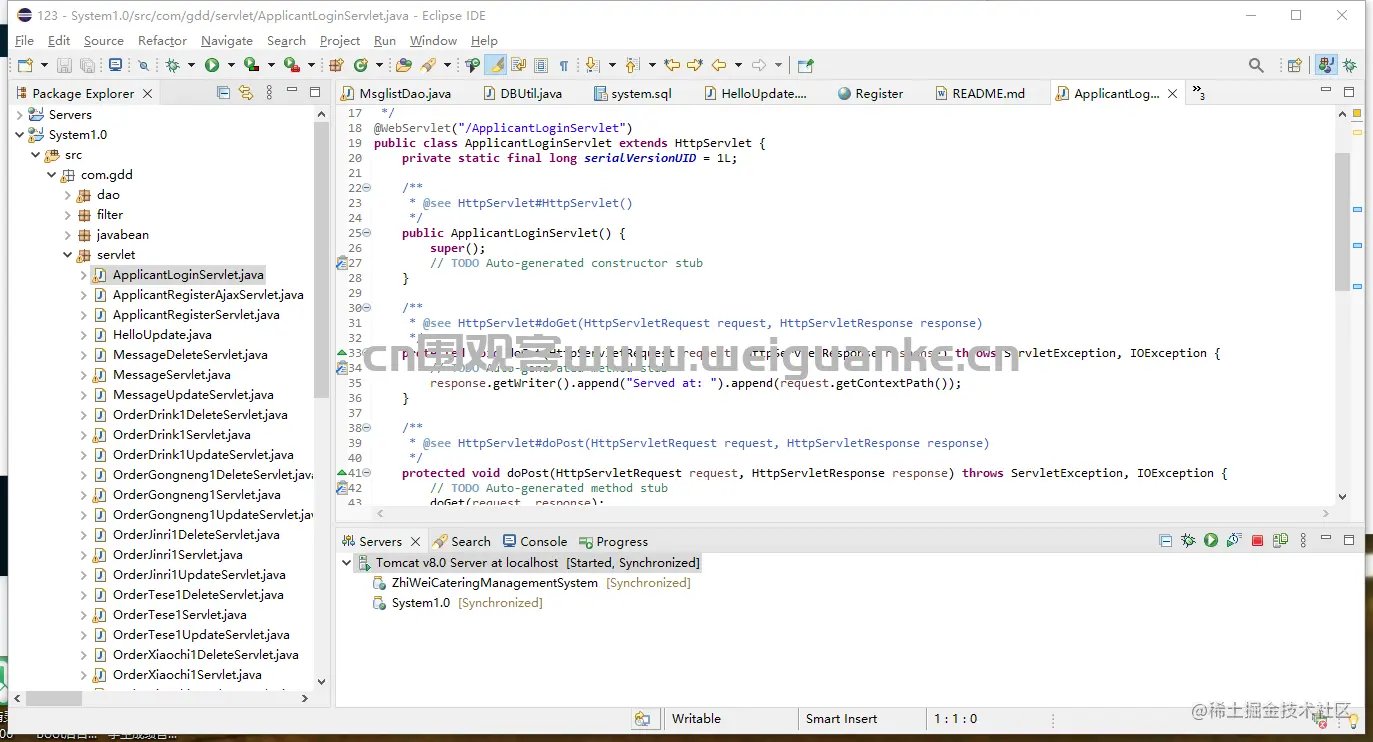1373x742 pixels.
Task: Close the Package Explorer view
Action: pyautogui.click(x=148, y=93)
